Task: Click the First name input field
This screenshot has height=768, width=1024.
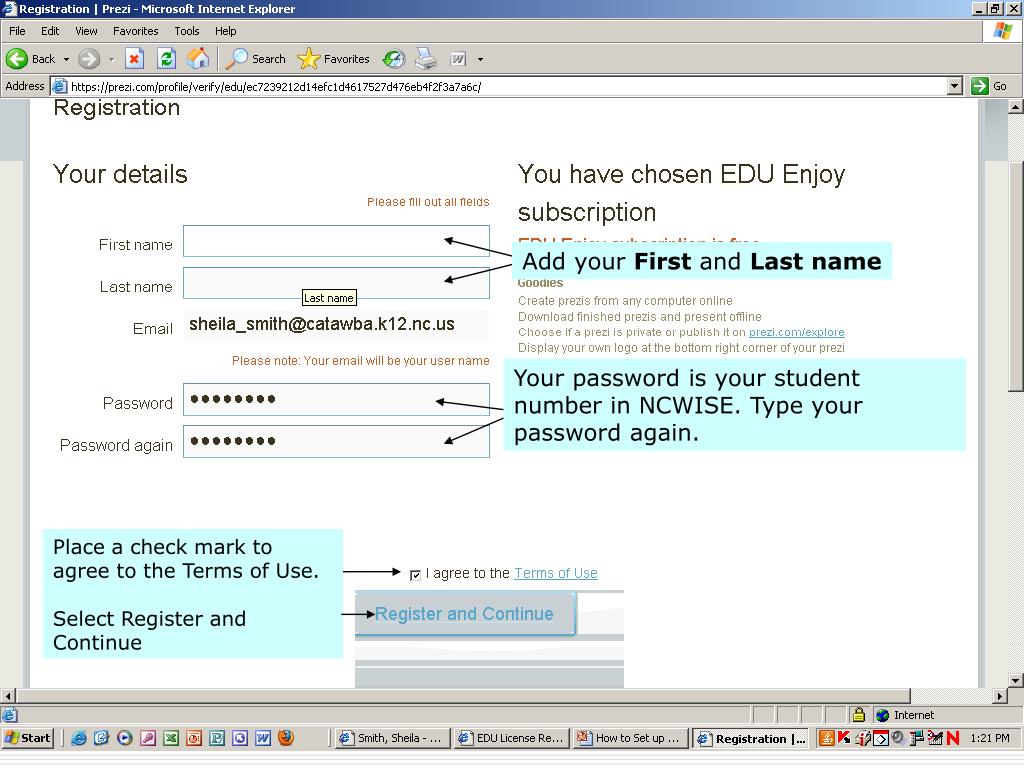Action: pyautogui.click(x=336, y=241)
